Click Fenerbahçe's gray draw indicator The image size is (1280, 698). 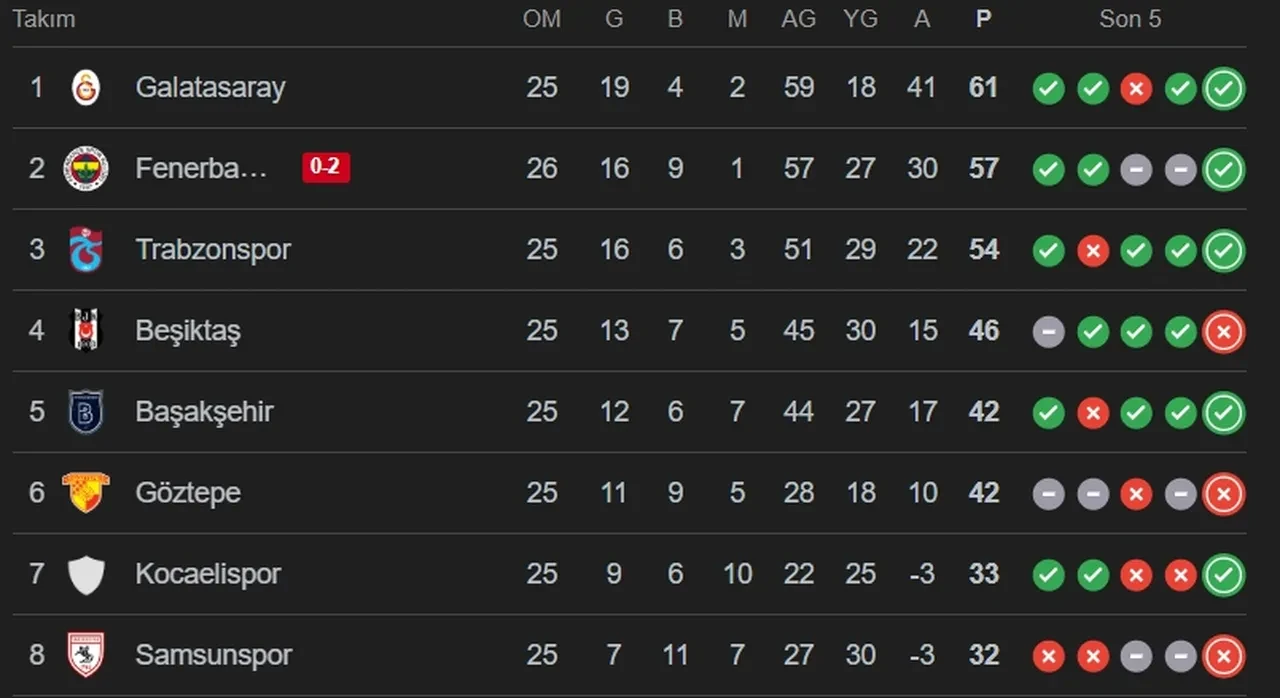[x=1136, y=169]
